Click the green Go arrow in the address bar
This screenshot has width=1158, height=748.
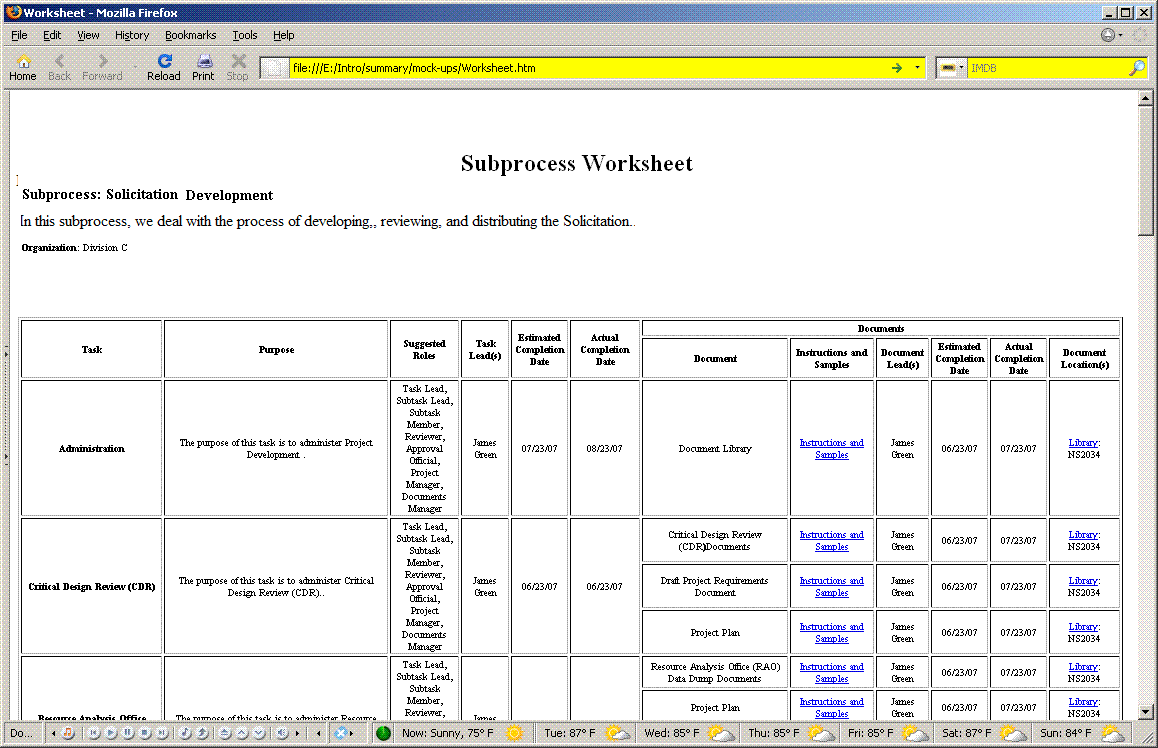click(x=897, y=68)
